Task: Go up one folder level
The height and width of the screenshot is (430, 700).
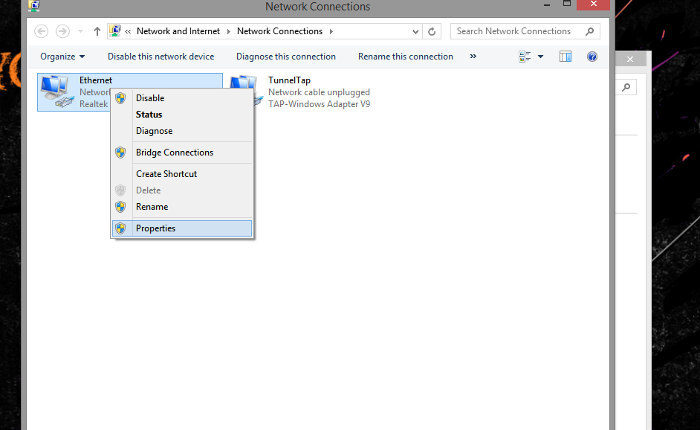Action: [x=97, y=31]
